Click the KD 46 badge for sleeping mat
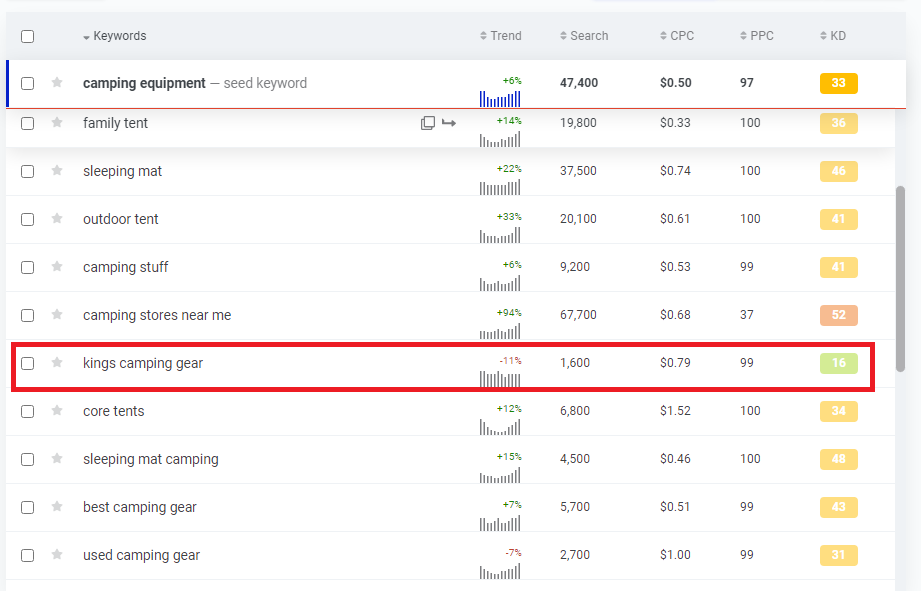This screenshot has width=921, height=591. coord(839,171)
